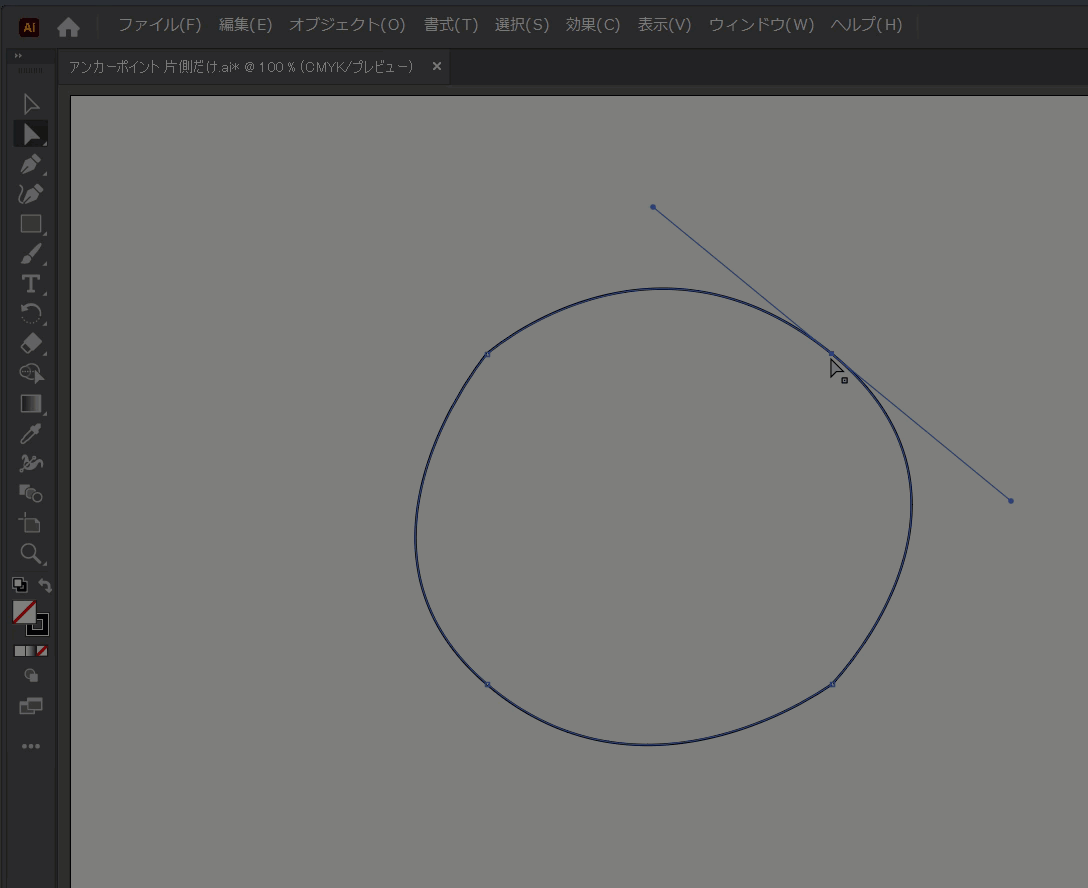1088x888 pixels.
Task: Open the 表示(V) menu
Action: [664, 25]
